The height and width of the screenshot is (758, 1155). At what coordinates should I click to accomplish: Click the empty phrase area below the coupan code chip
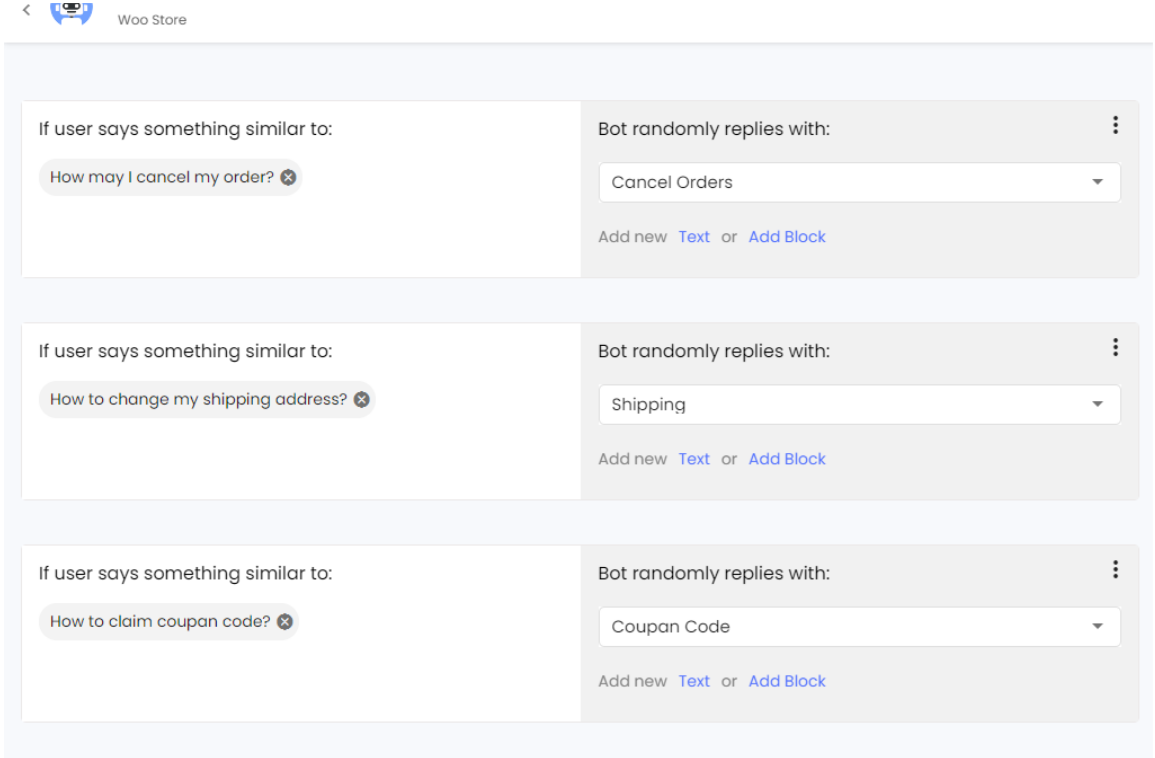coord(301,681)
